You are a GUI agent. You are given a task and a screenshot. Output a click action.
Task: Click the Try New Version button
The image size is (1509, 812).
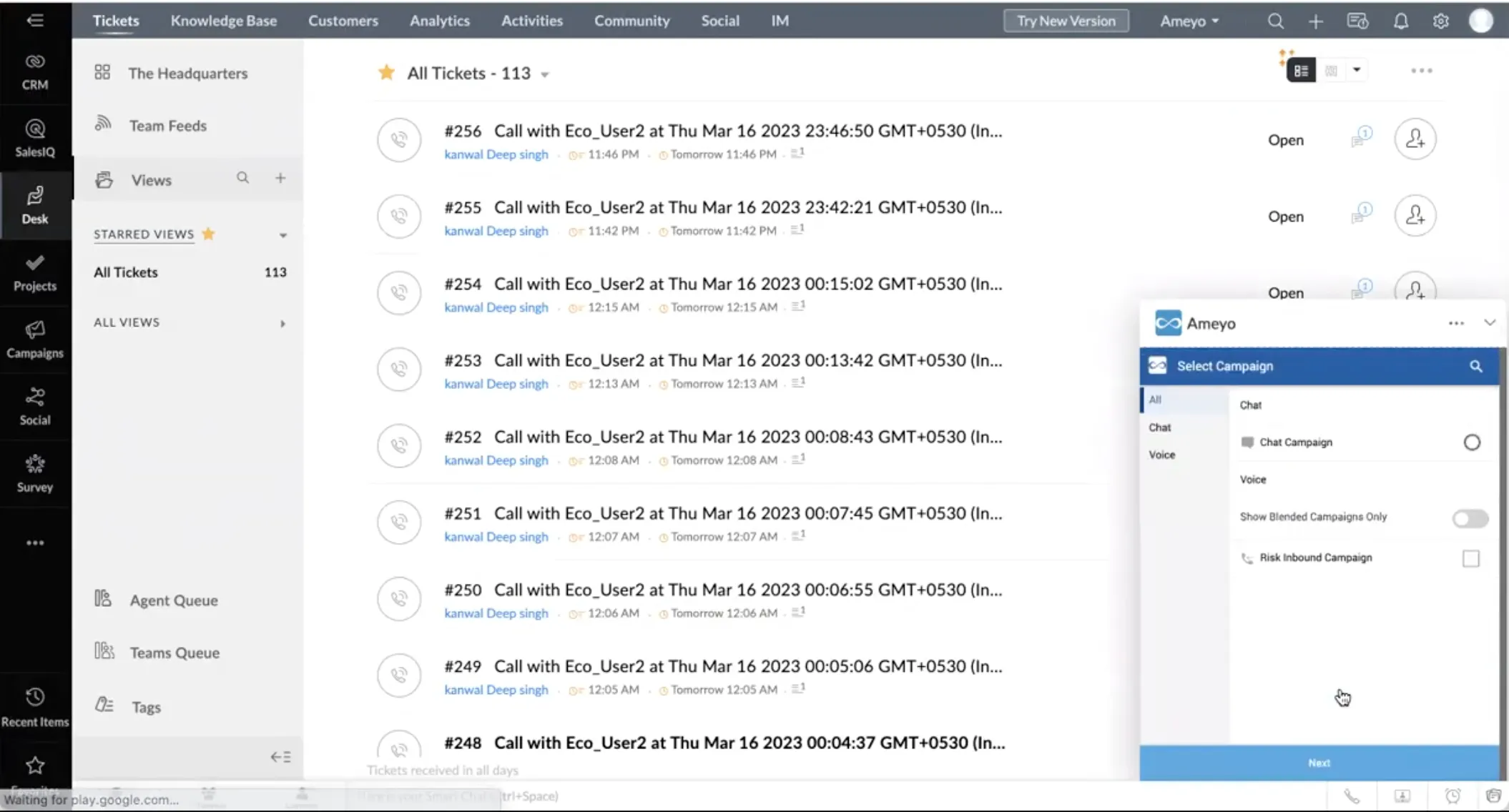[1066, 21]
